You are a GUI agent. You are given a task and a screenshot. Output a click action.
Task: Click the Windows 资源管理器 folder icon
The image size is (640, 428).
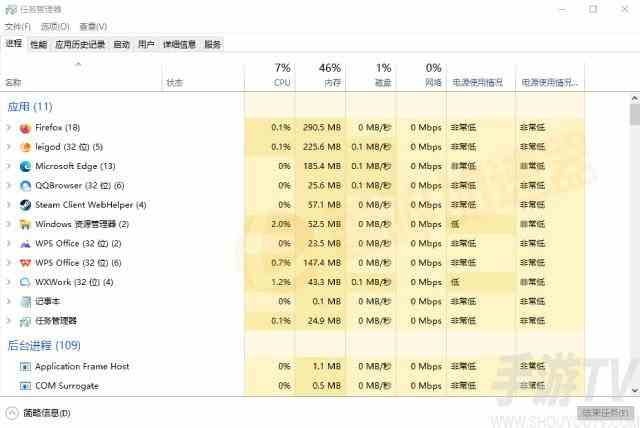(x=25, y=224)
